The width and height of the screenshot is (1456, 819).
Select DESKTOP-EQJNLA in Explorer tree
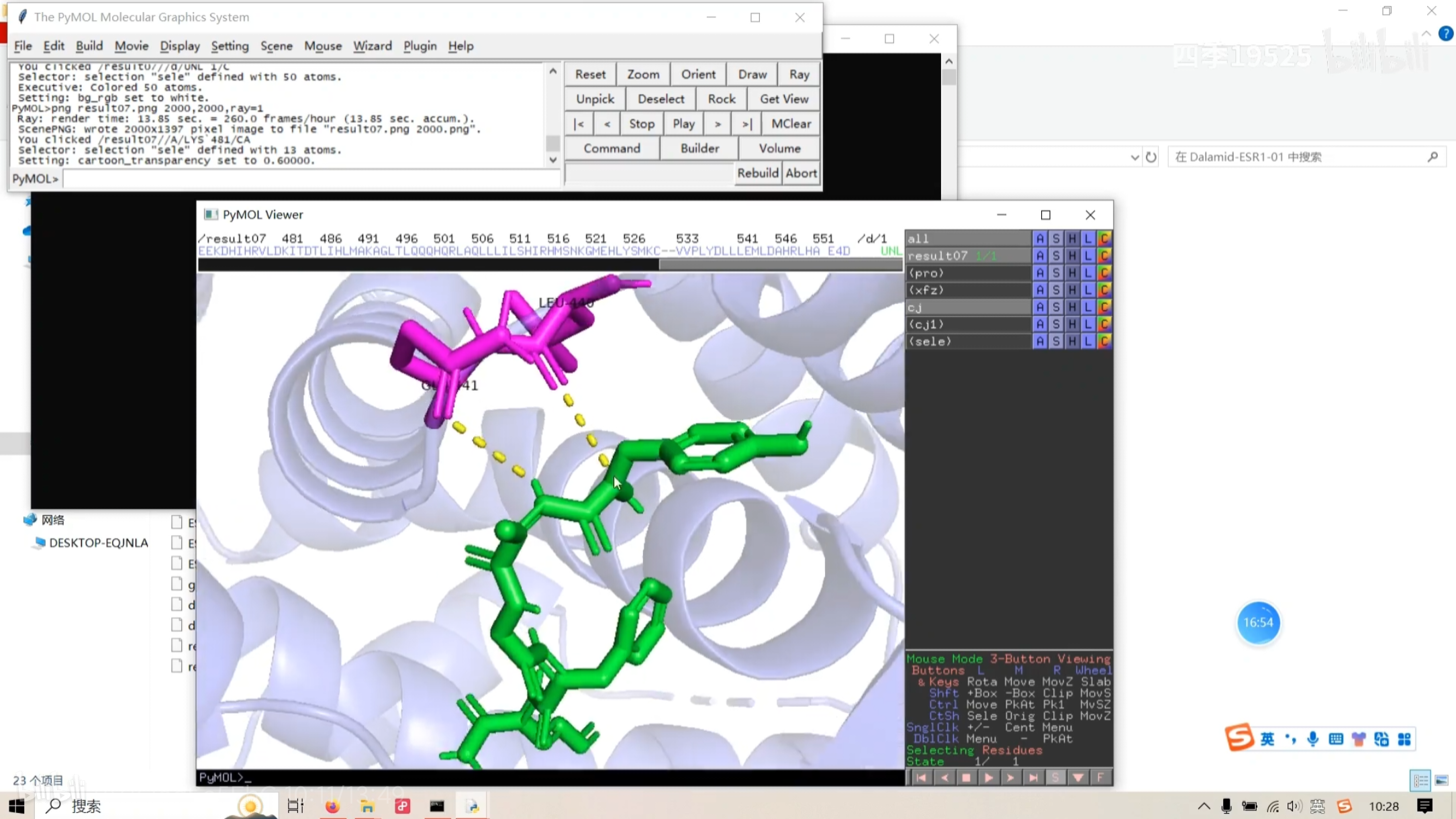tap(98, 542)
